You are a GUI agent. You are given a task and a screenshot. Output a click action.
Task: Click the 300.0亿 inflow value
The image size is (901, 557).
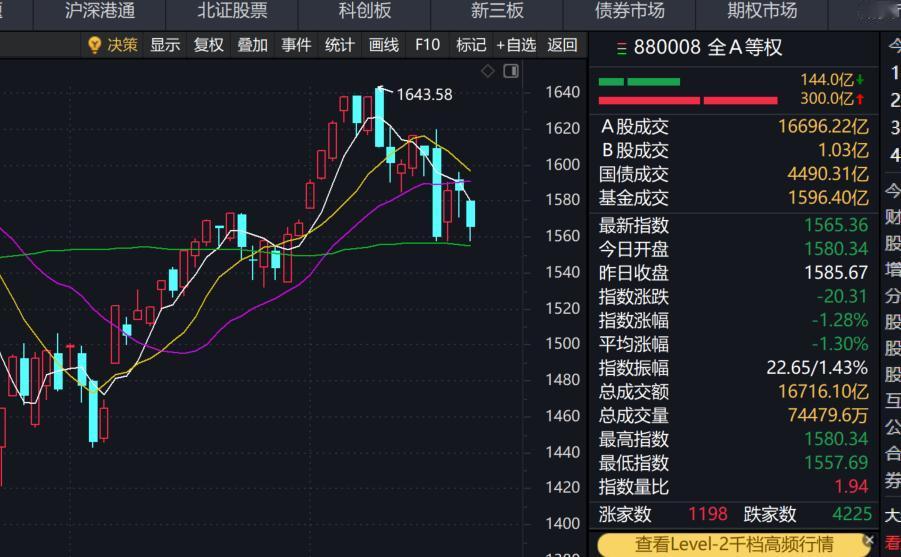[827, 98]
